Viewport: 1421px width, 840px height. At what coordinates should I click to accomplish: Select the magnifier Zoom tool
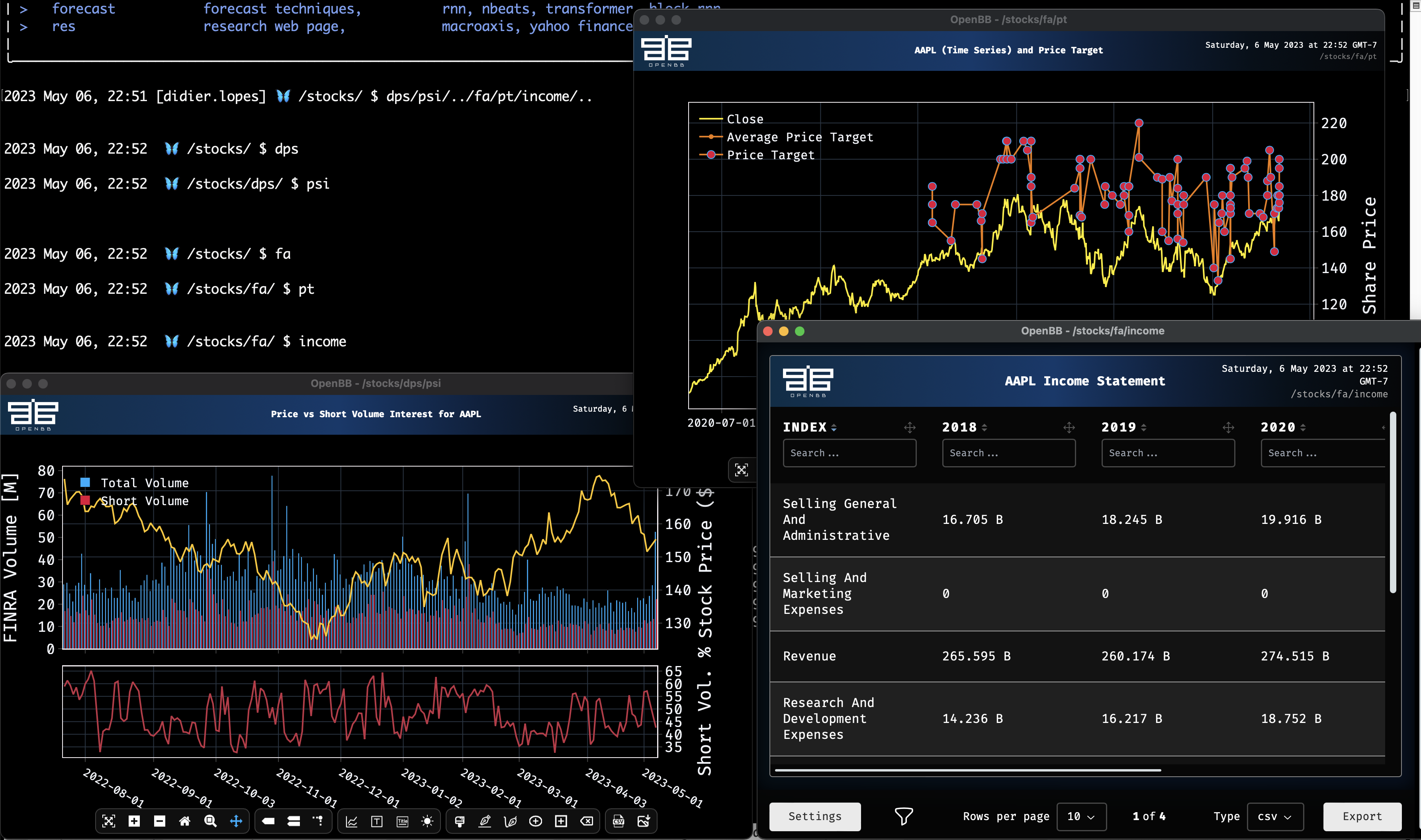(211, 821)
